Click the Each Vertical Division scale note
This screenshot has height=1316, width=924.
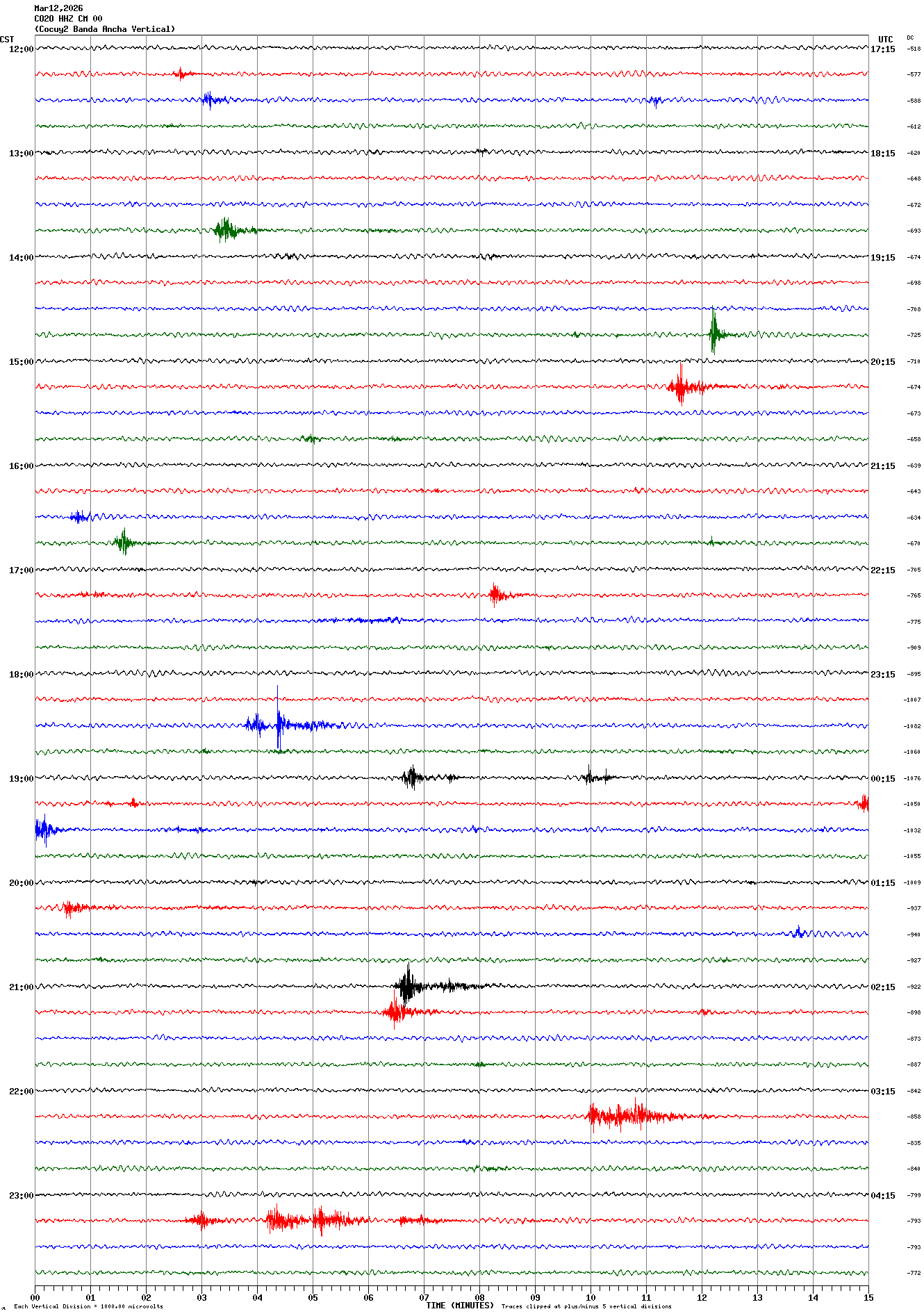[x=88, y=1306]
